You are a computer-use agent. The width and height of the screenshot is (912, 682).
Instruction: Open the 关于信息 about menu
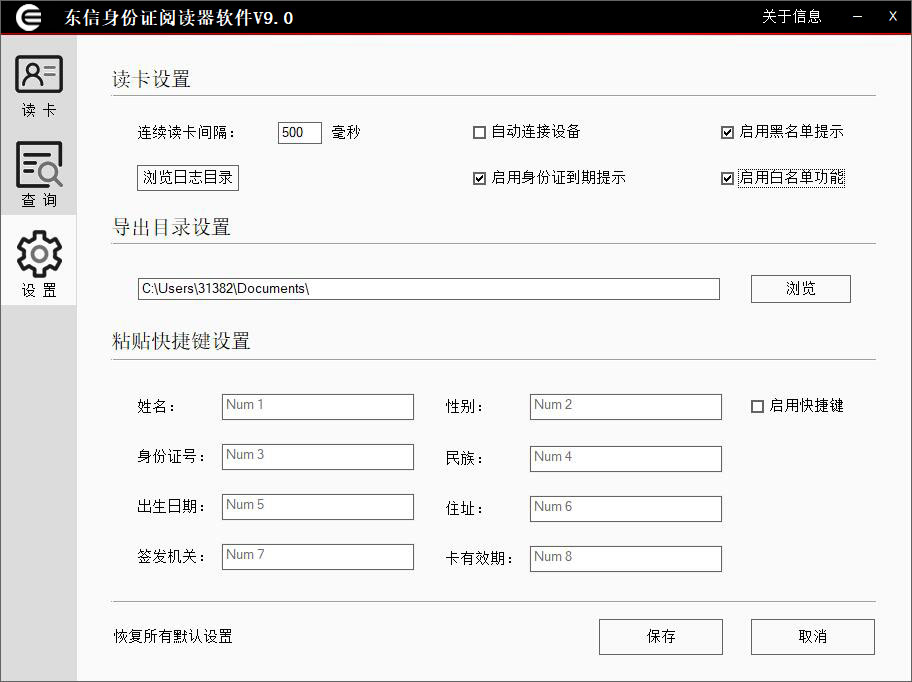pyautogui.click(x=792, y=16)
